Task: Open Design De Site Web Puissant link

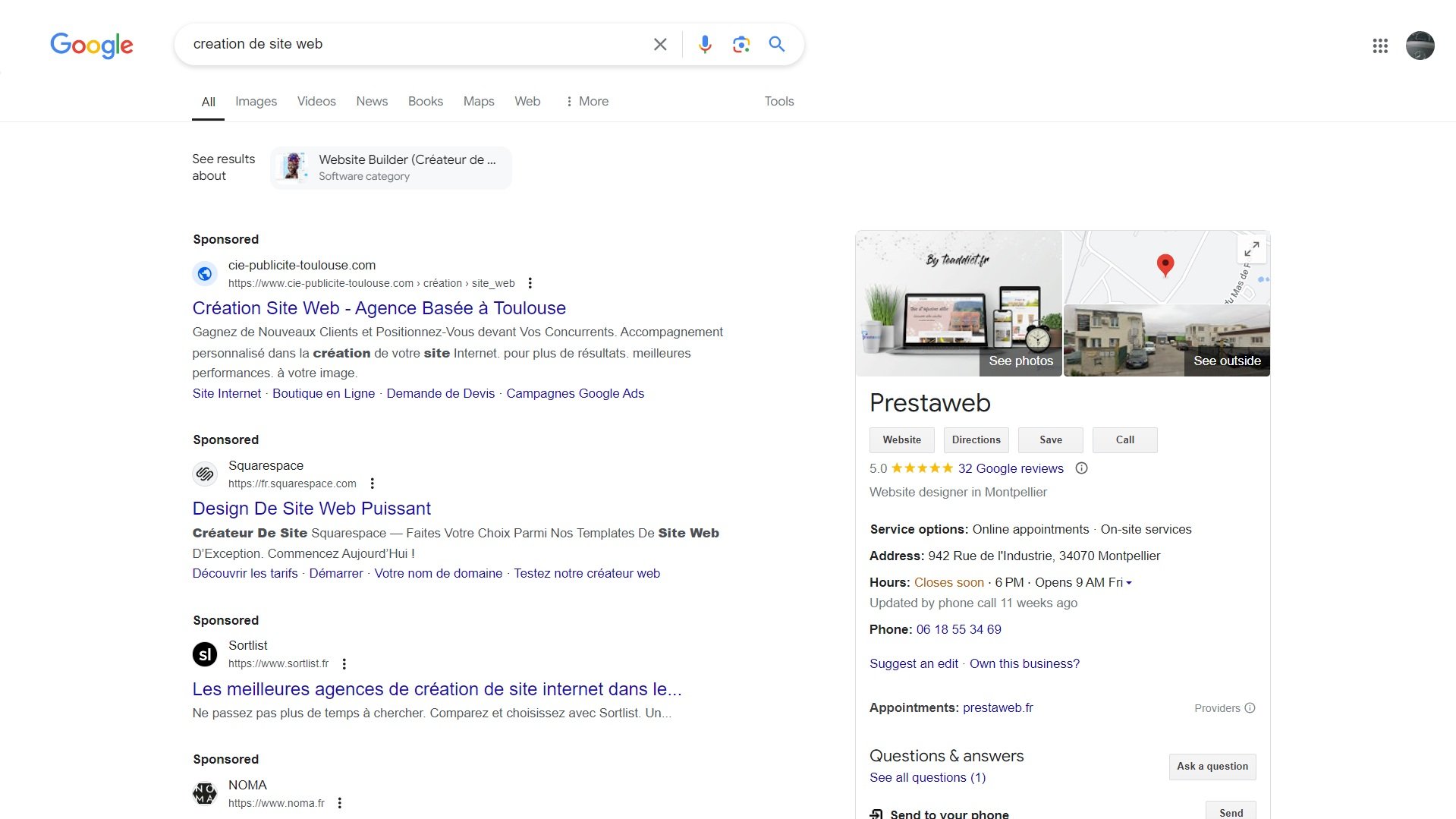Action: (312, 509)
